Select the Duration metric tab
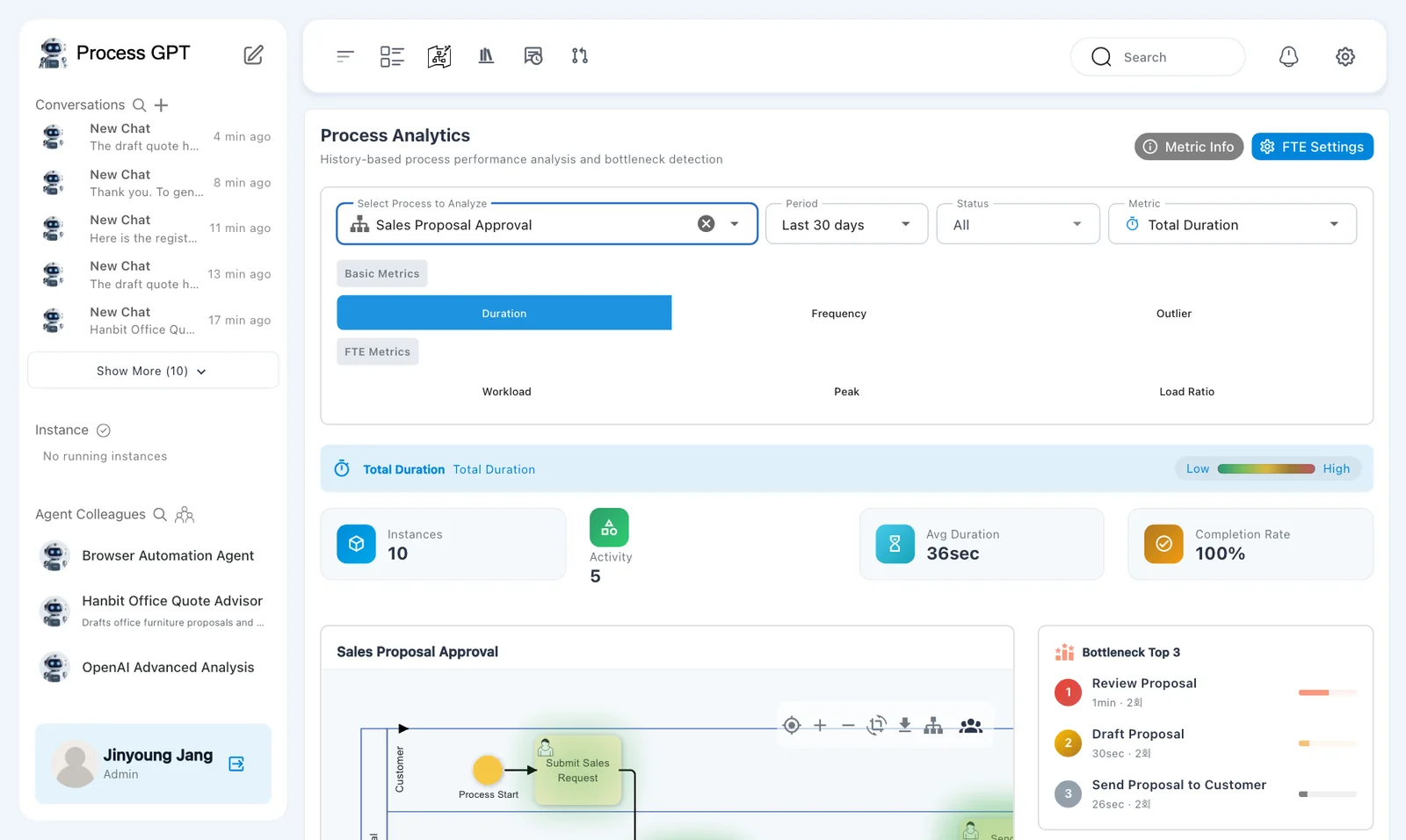The height and width of the screenshot is (840, 1406). coord(504,313)
